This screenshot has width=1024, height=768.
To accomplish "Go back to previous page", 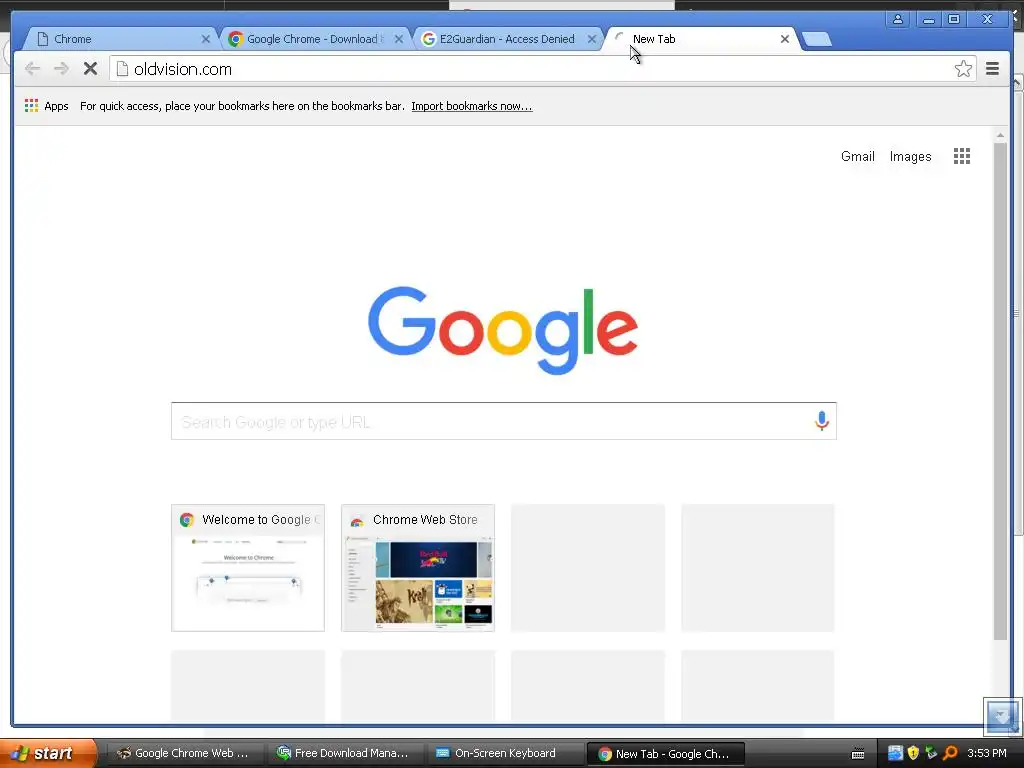I will (32, 69).
